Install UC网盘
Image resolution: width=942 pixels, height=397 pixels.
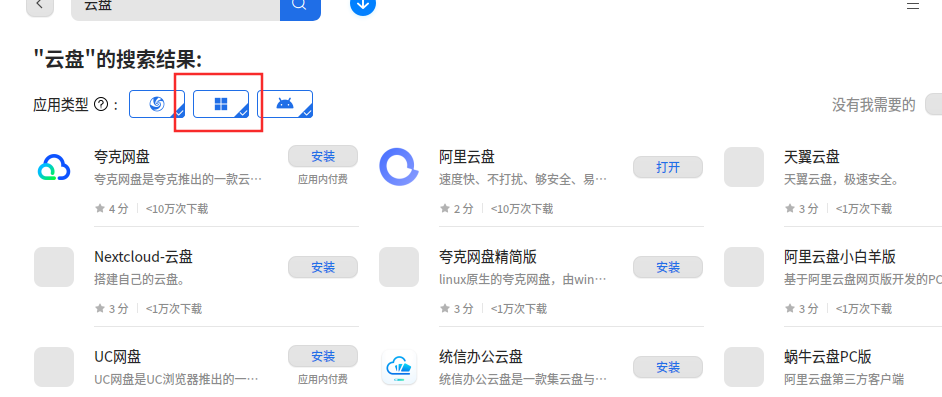(323, 356)
